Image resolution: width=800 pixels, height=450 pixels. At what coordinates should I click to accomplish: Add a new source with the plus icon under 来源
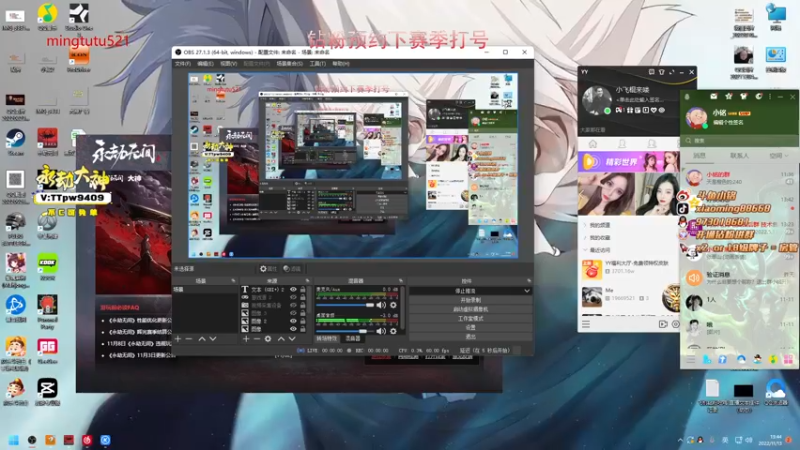(x=246, y=339)
